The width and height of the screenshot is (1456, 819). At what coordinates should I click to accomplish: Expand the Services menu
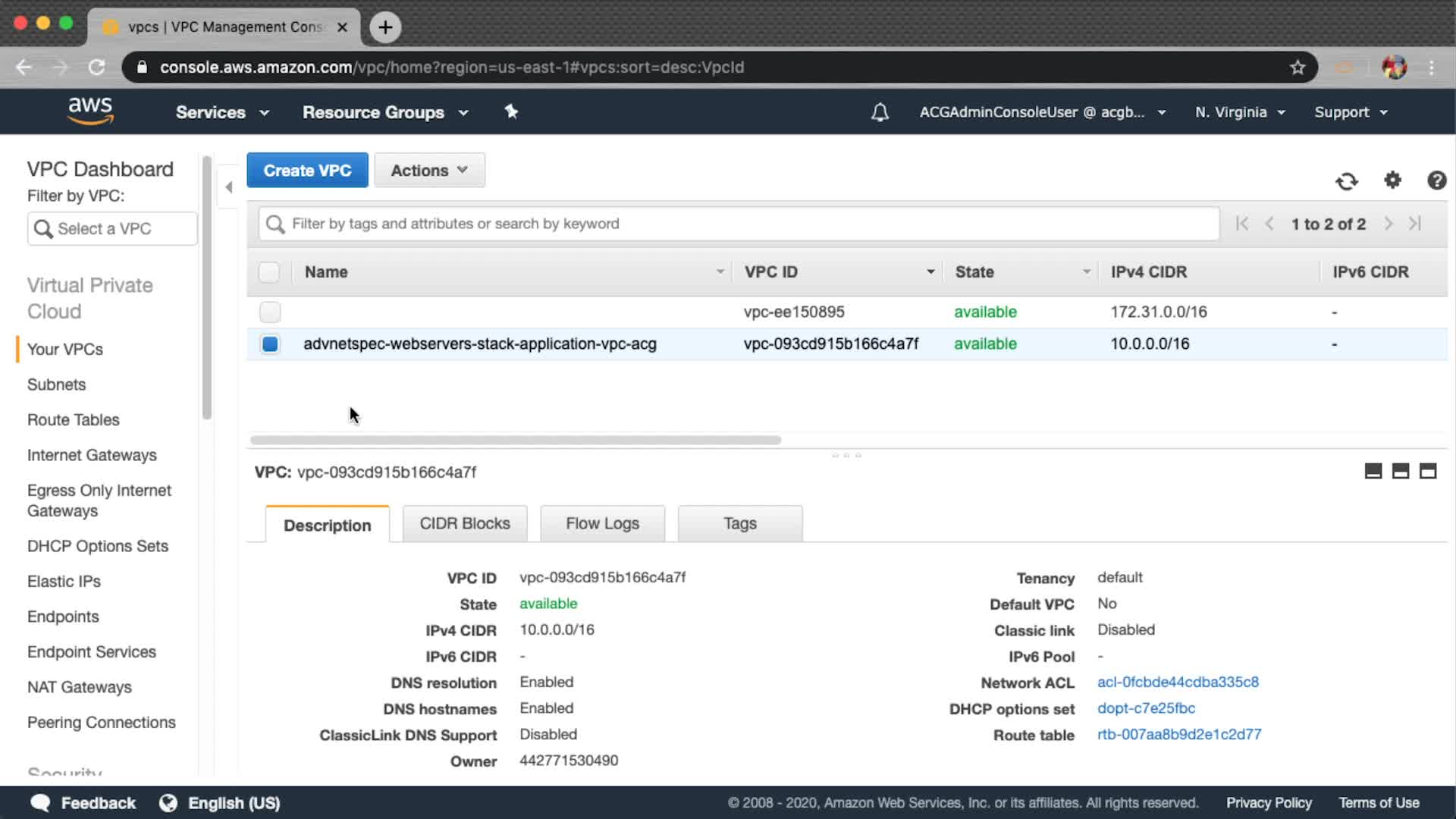tap(222, 112)
